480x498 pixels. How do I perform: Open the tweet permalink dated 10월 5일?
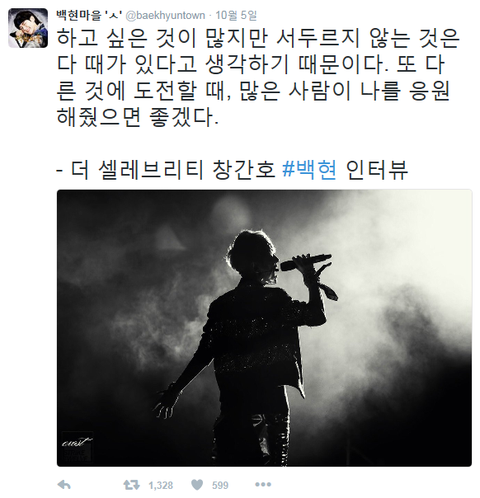(236, 15)
